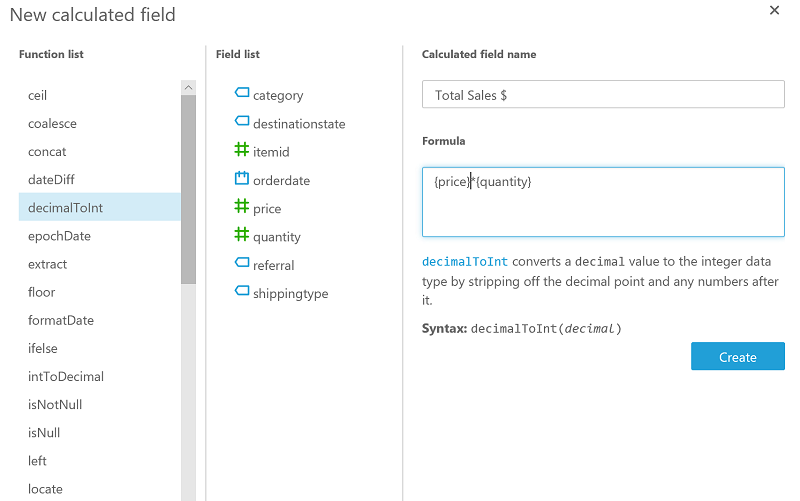This screenshot has height=501, width=800.
Task: Choose ifelse from the function list
Action: (42, 349)
